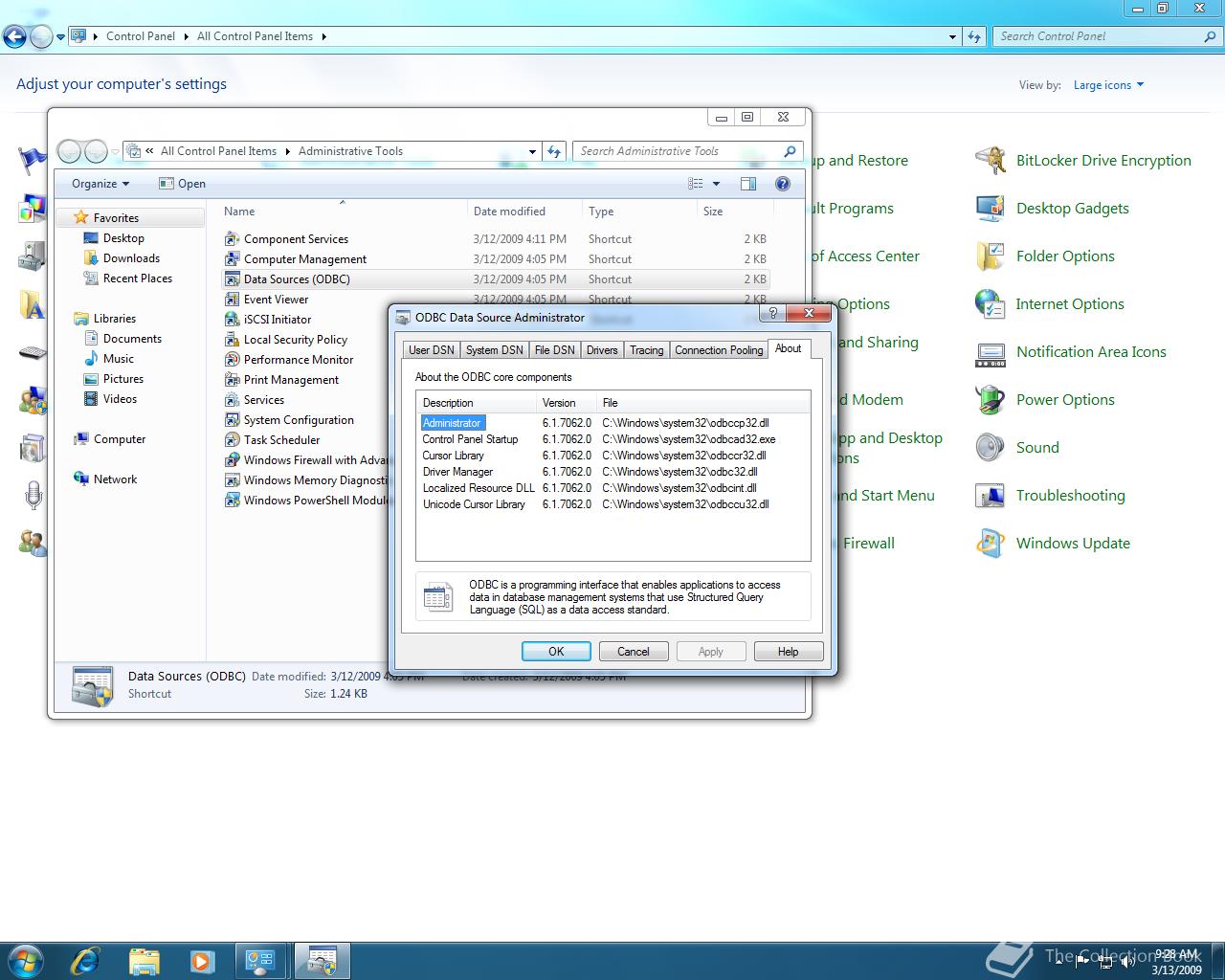Click Print Management icon
The height and width of the screenshot is (980, 1225).
click(232, 380)
